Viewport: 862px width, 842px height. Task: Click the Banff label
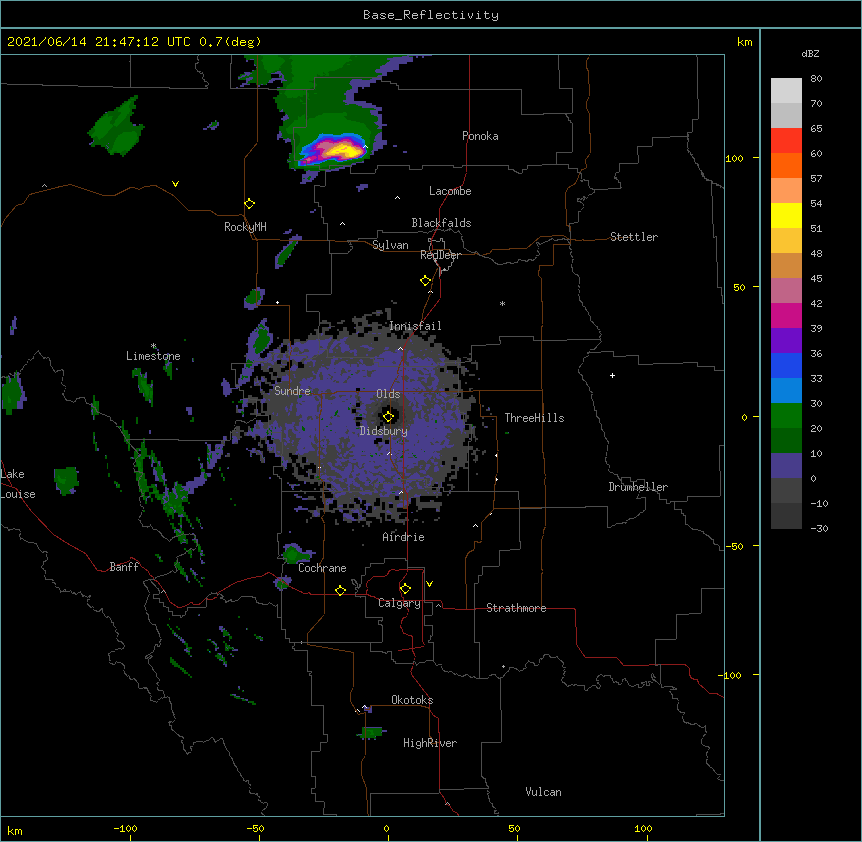(x=124, y=567)
